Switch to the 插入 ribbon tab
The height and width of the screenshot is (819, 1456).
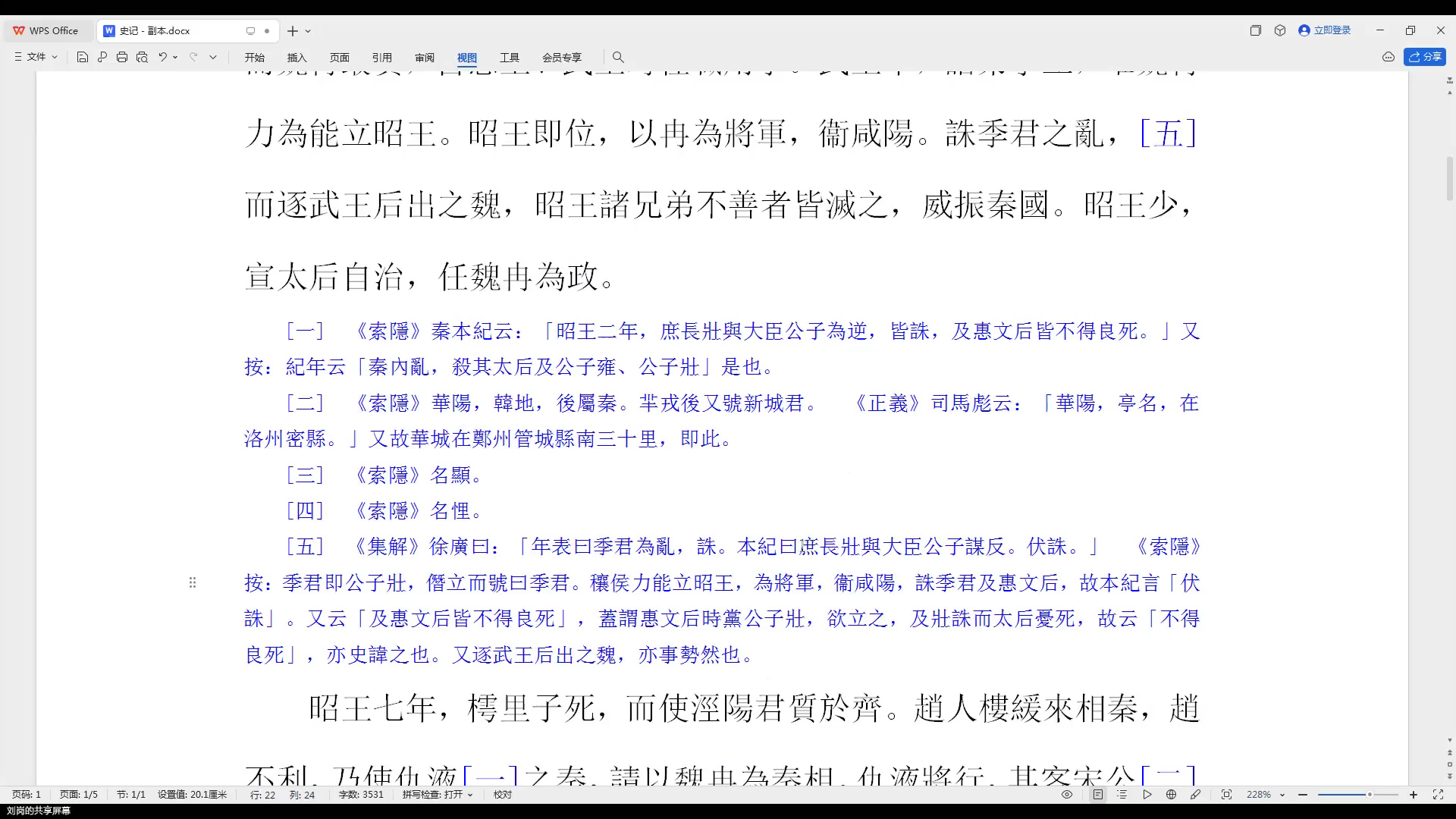coord(297,58)
